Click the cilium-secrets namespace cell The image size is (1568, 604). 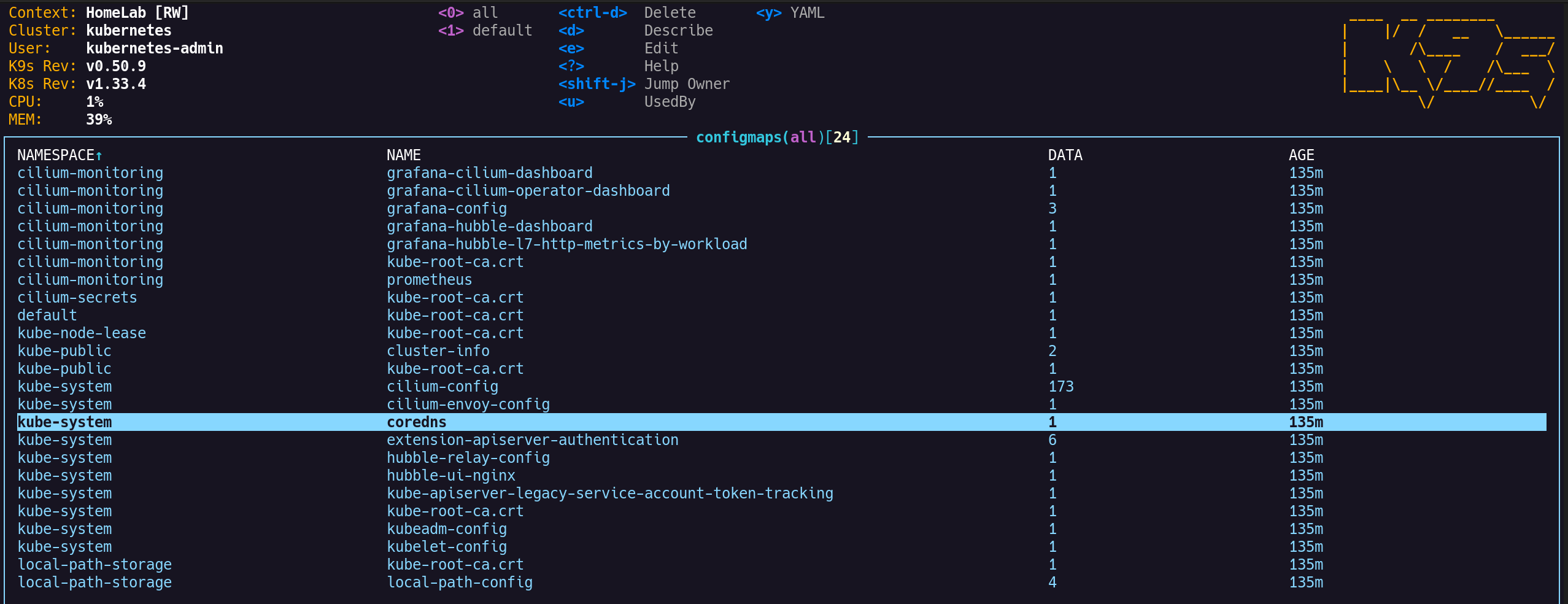point(77,298)
